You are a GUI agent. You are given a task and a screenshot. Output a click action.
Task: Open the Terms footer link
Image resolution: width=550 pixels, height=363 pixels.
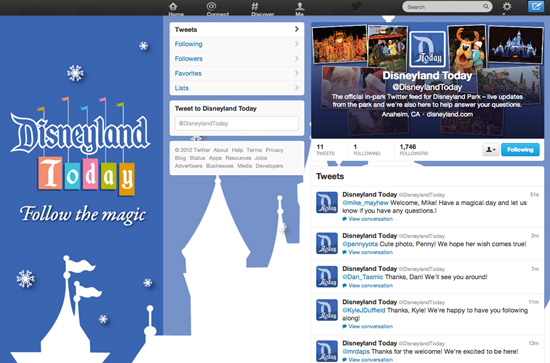[254, 150]
